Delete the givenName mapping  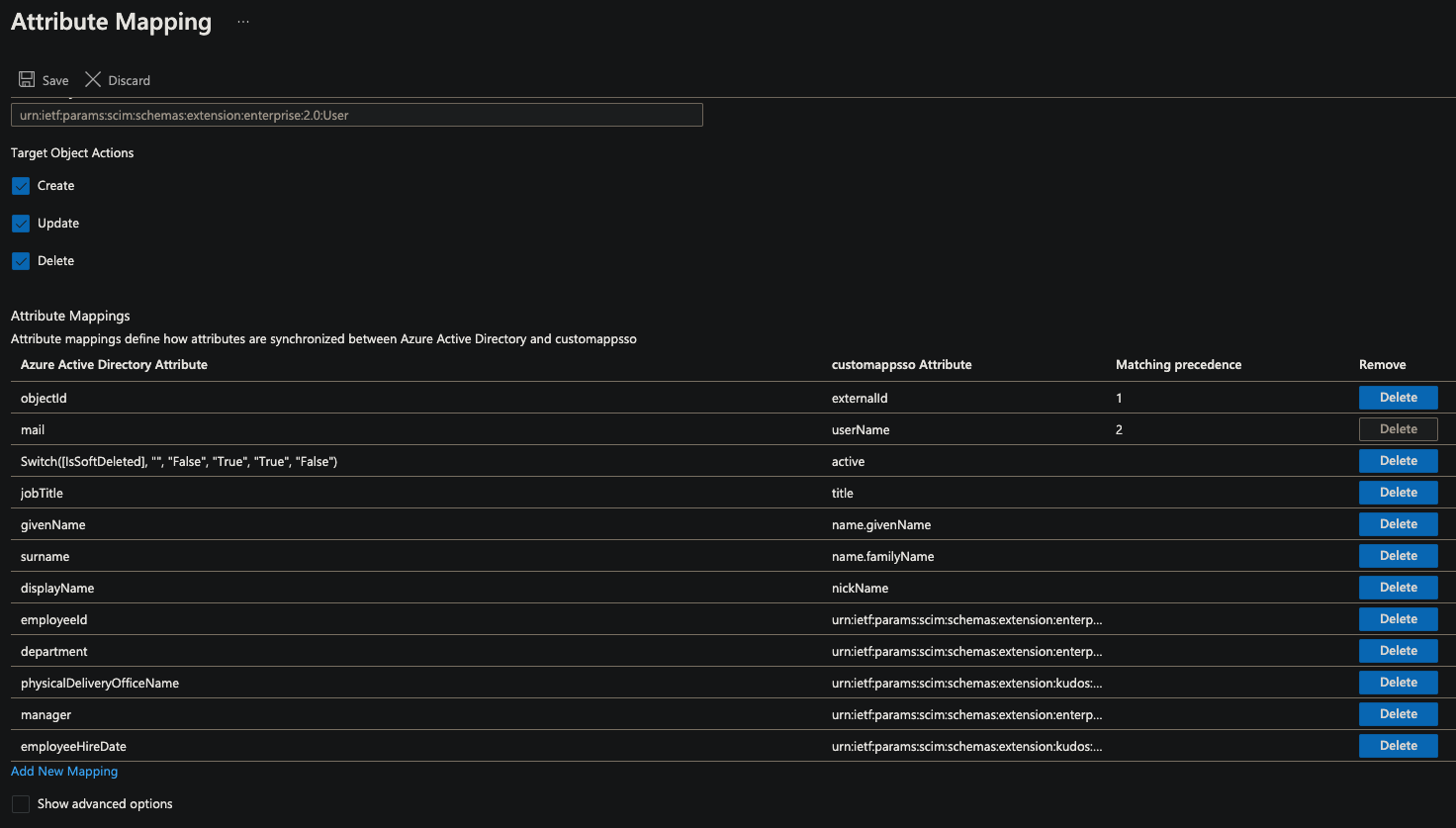click(1398, 524)
